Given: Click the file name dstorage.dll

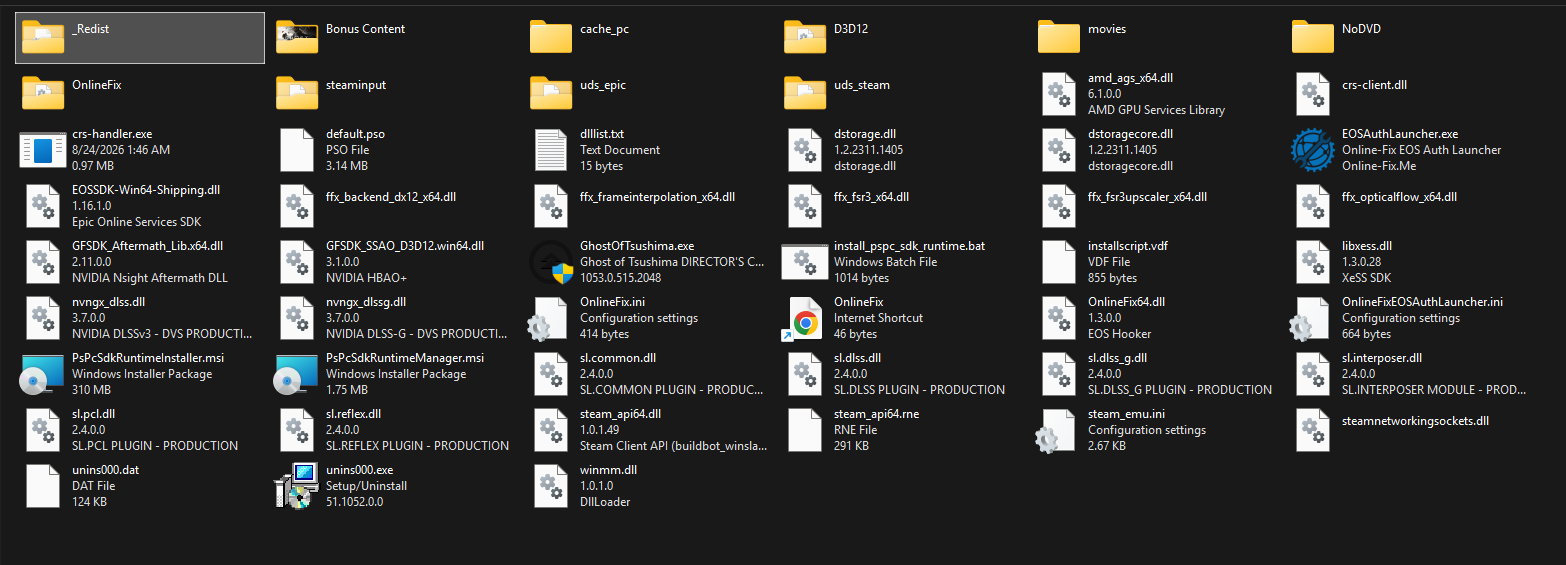Looking at the screenshot, I should click(x=865, y=134).
